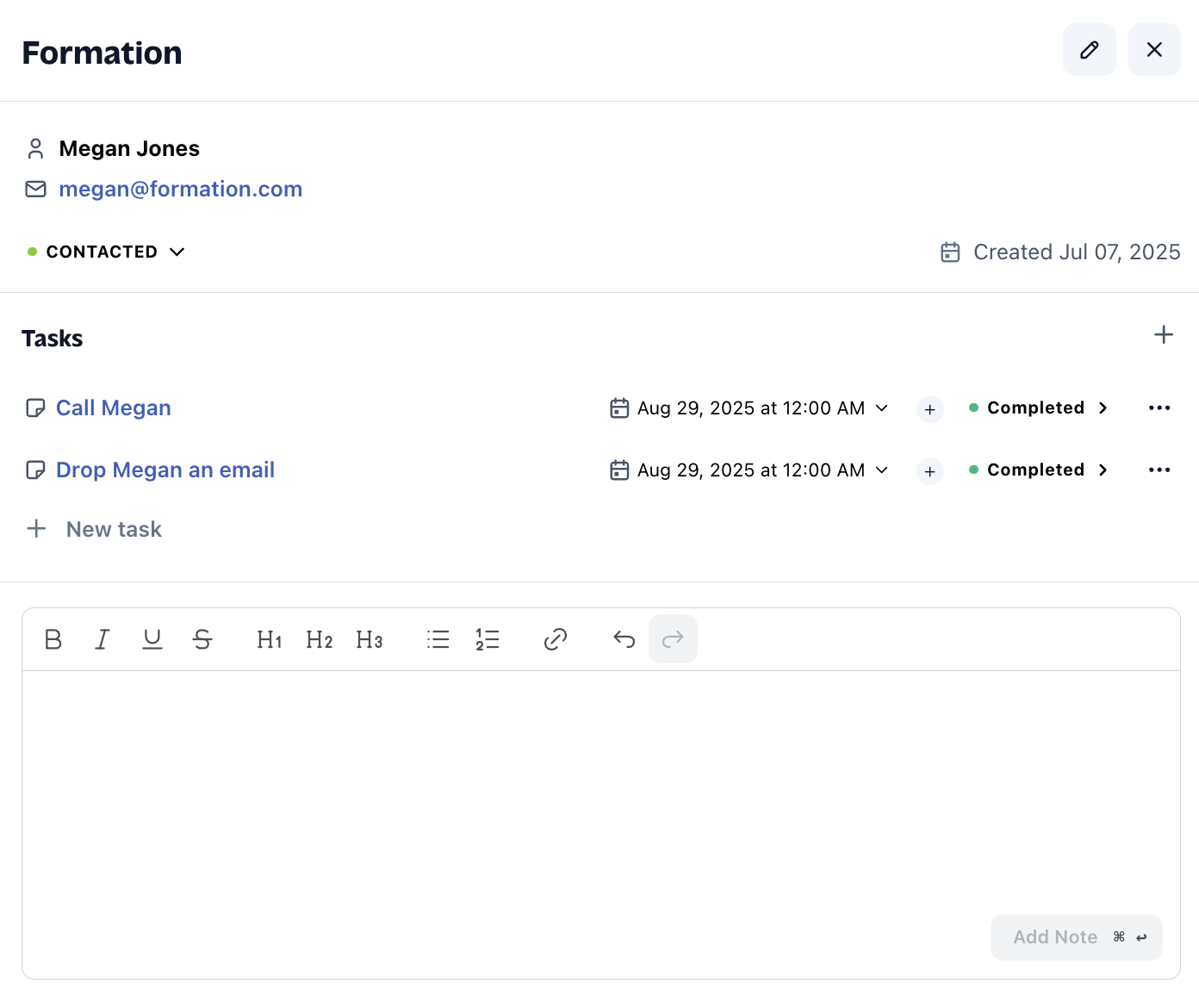Viewport: 1199px width, 1008px height.
Task: Click inside the empty note text area
Action: (x=600, y=793)
